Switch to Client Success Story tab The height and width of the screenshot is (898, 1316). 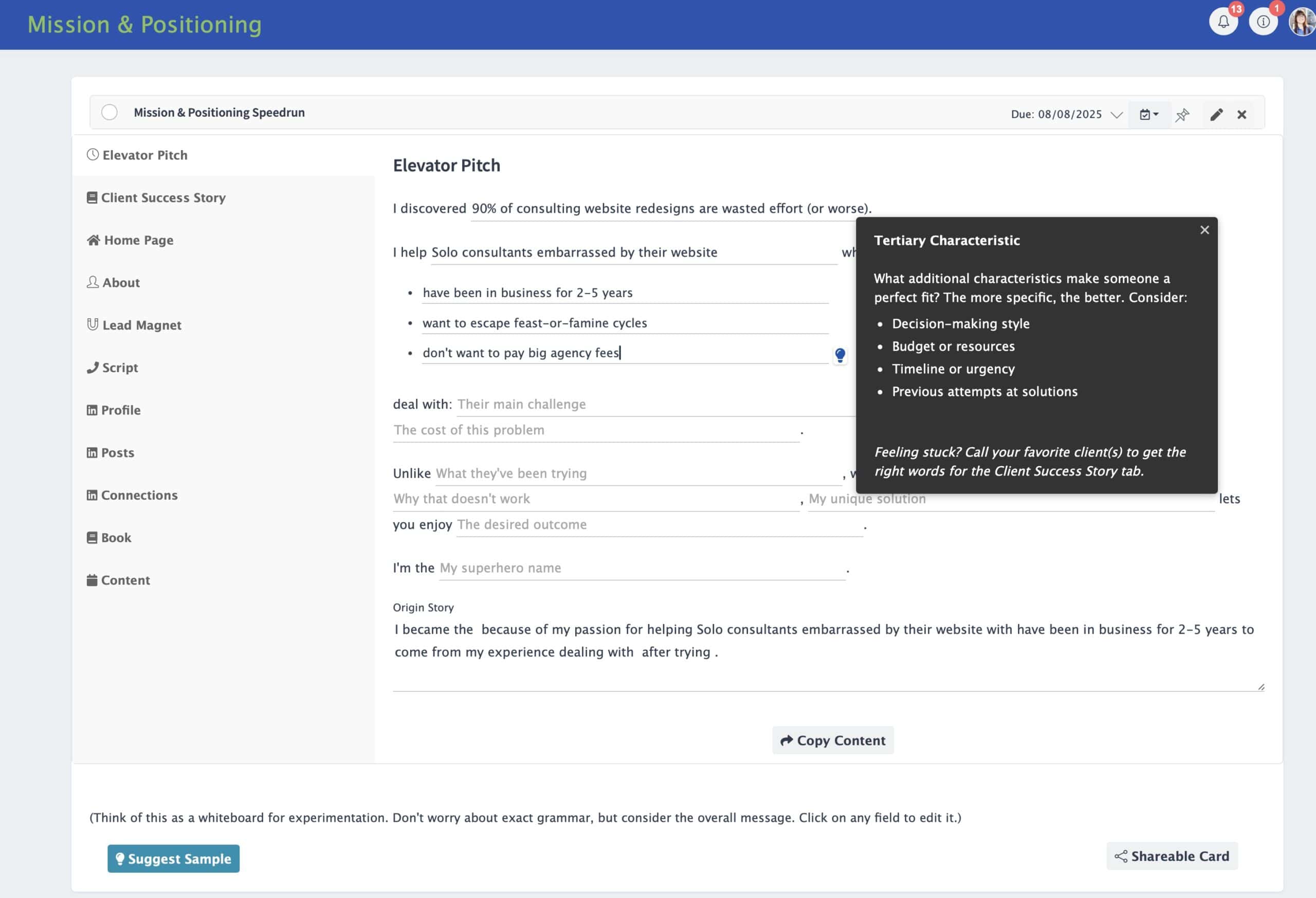tap(163, 197)
